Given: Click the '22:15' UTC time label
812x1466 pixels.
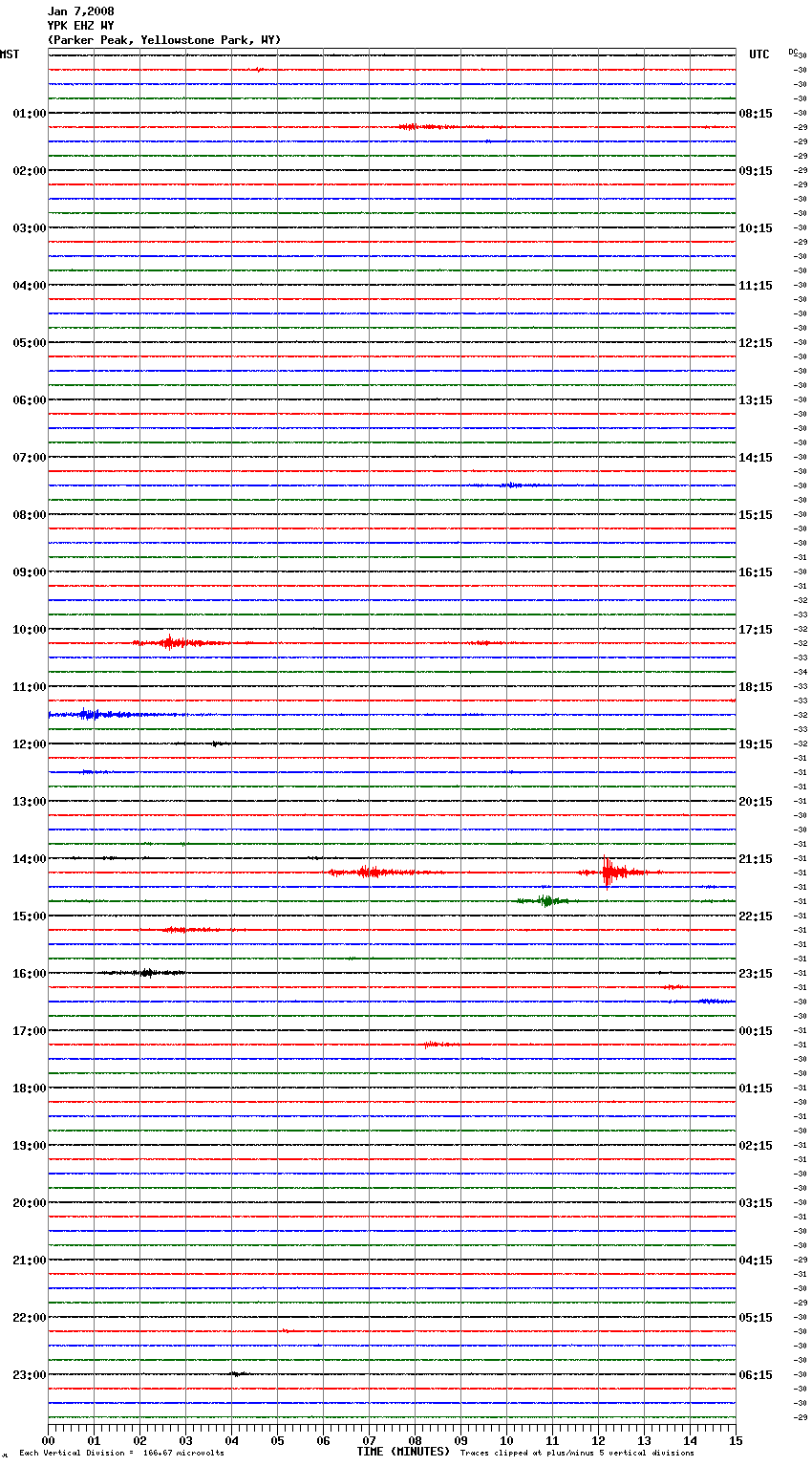Looking at the screenshot, I should pos(756,916).
